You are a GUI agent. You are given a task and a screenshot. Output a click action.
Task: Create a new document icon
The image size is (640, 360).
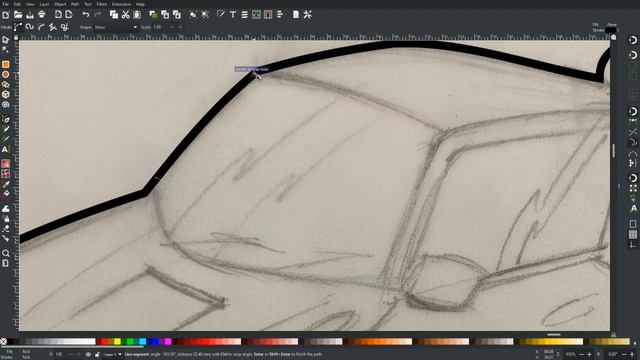6,15
